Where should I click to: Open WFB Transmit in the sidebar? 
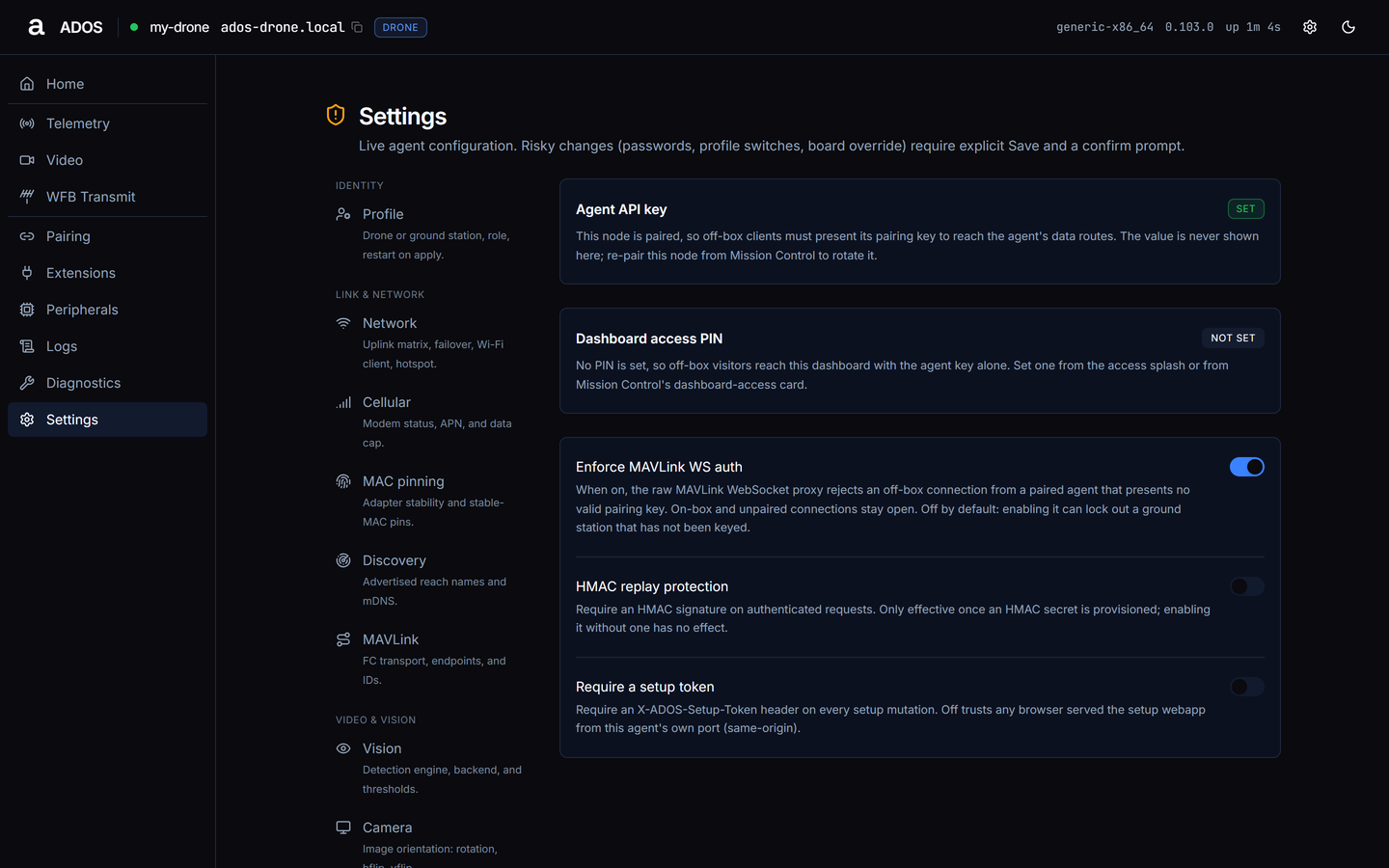click(x=107, y=197)
